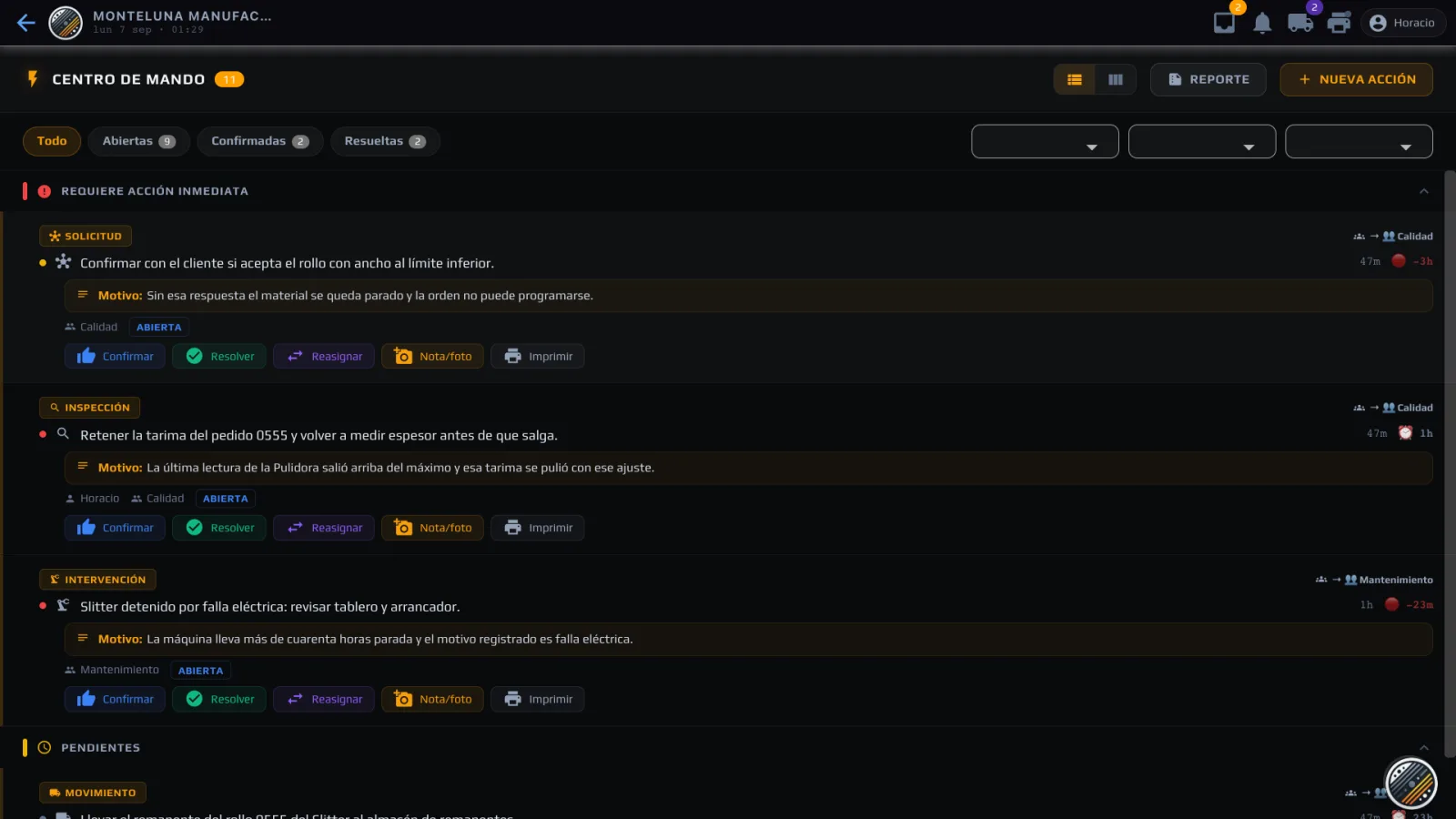Add Nota/foto to Slitter intervention
The image size is (1456, 819).
pyautogui.click(x=432, y=699)
